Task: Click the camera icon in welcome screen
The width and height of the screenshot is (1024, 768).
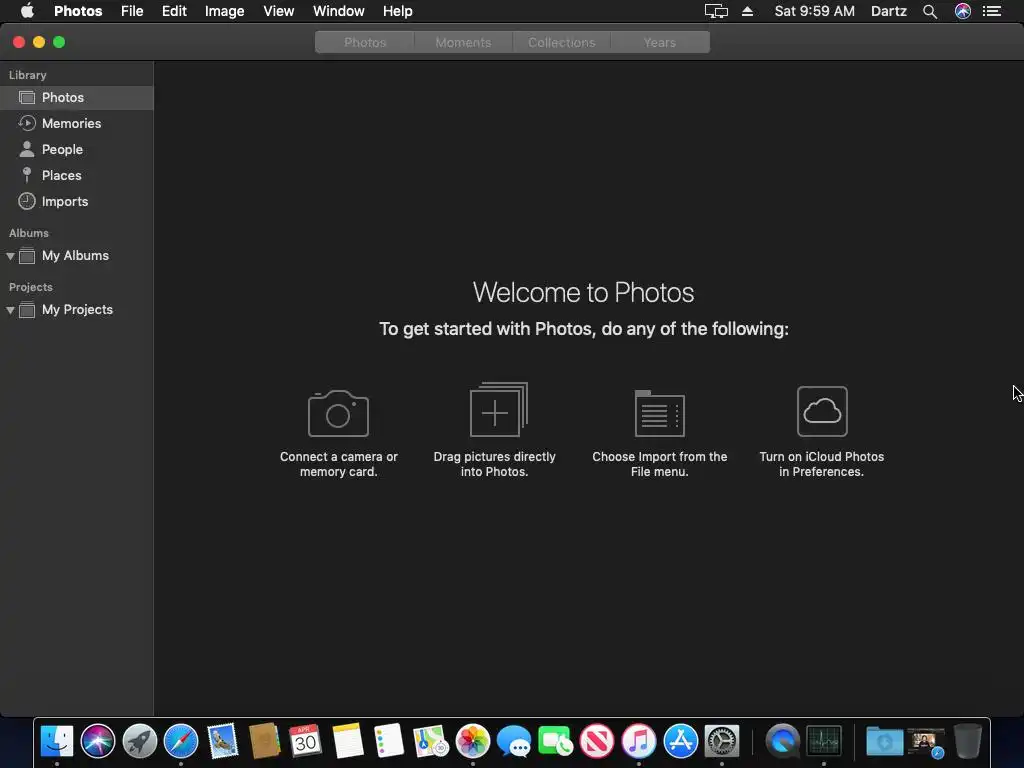Action: tap(338, 413)
